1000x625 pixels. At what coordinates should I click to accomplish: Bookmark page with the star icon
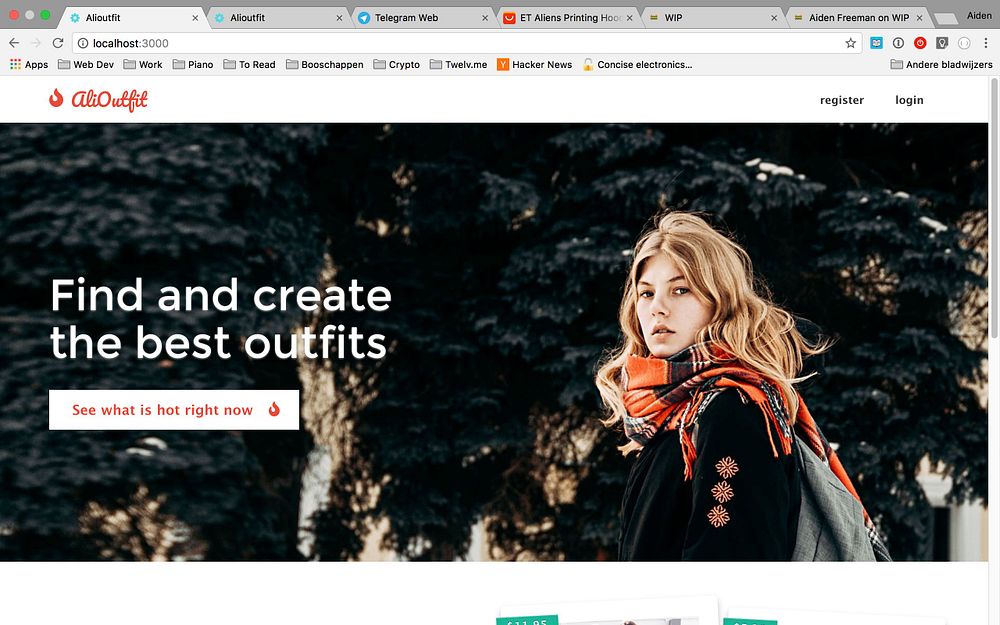[850, 43]
